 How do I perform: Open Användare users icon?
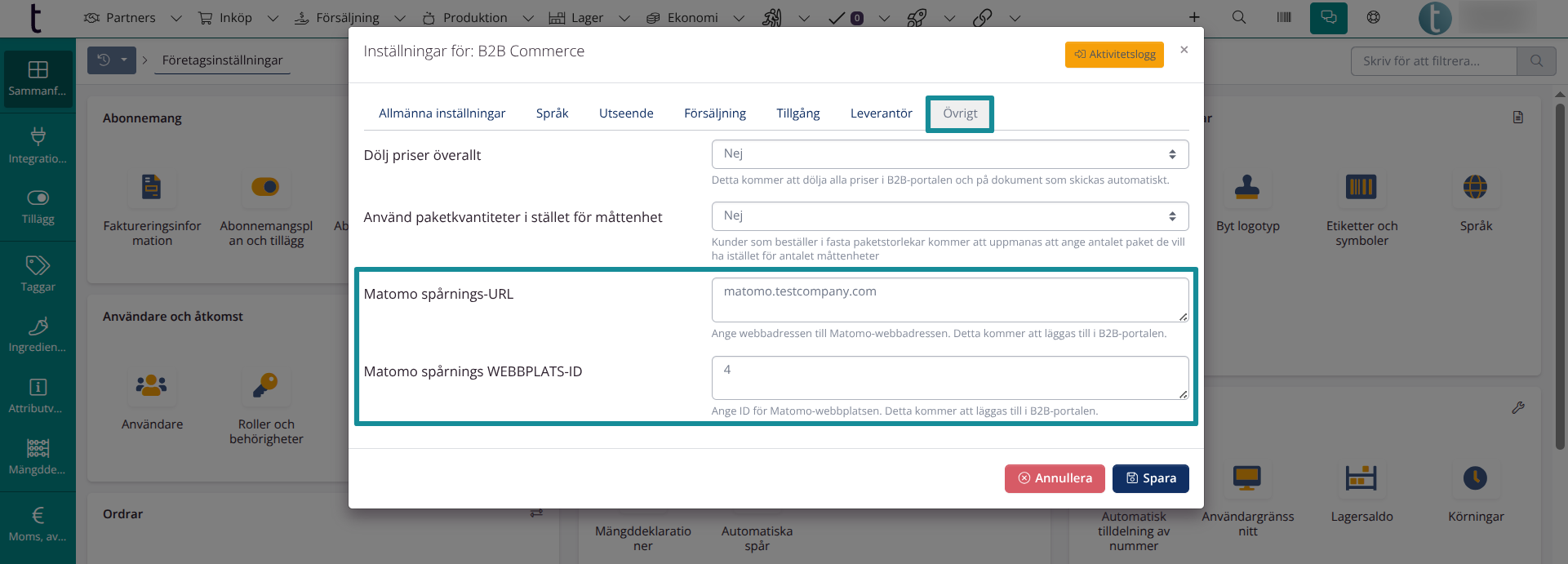point(152,385)
